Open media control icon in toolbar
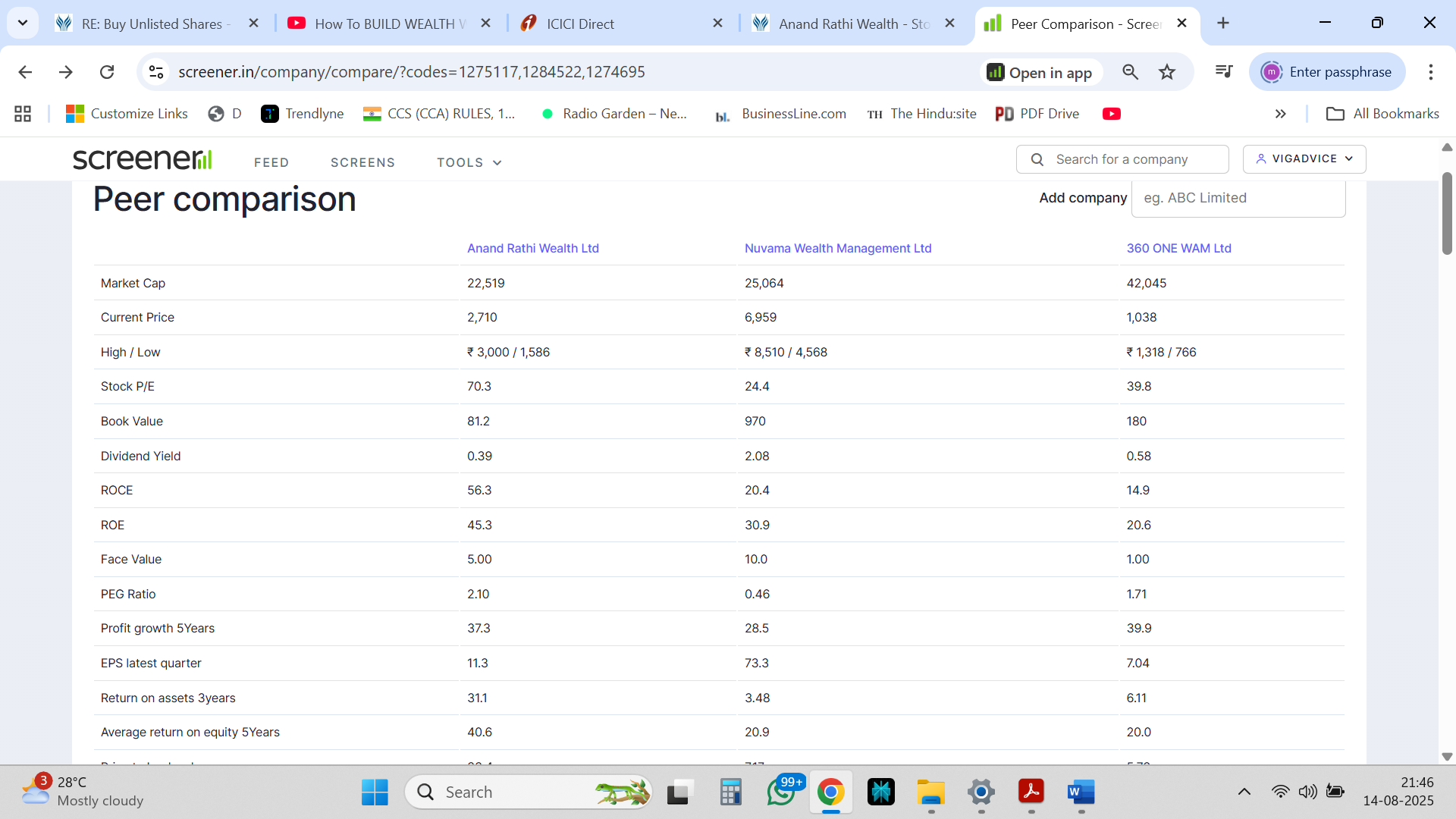This screenshot has width=1456, height=819. point(1224,72)
